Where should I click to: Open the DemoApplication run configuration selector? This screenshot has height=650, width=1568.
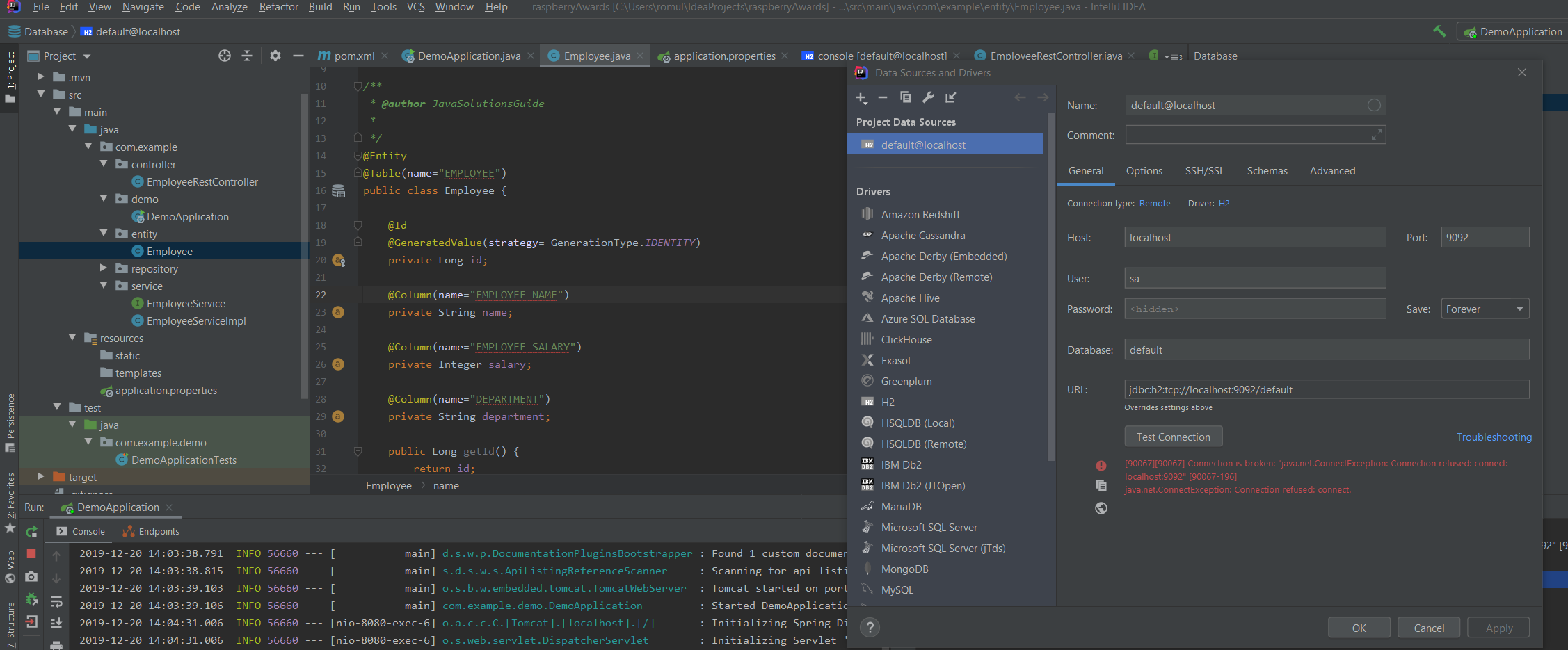point(1512,31)
